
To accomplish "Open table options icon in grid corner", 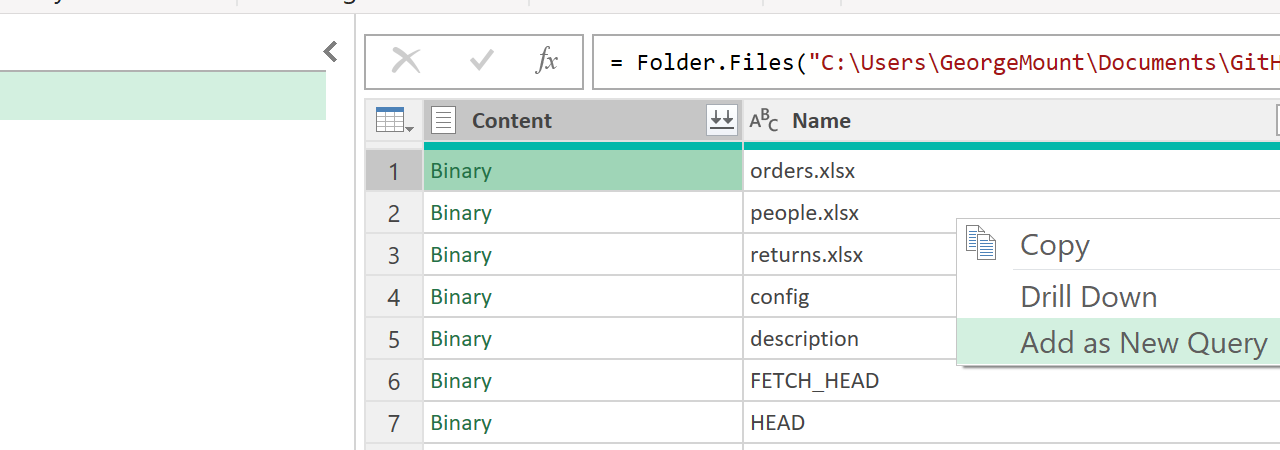I will pyautogui.click(x=394, y=121).
